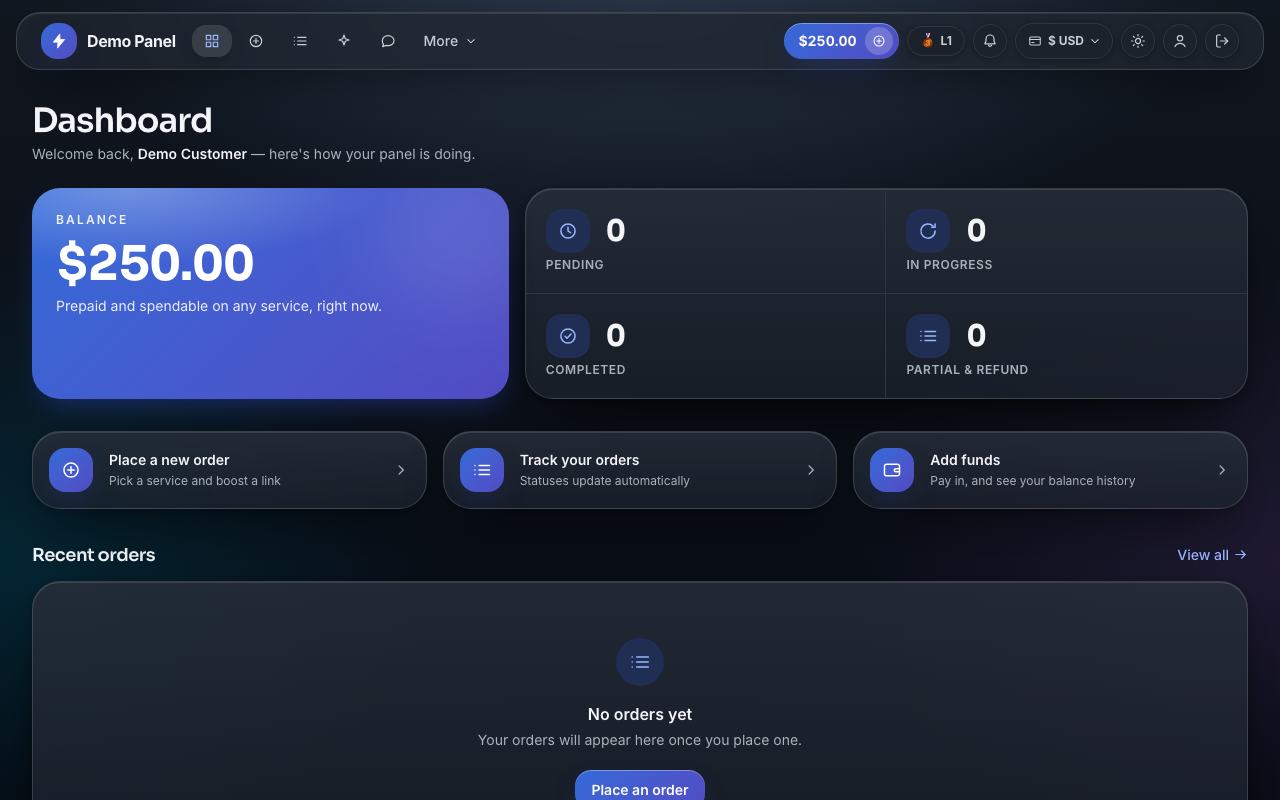Open the Track your orders title
Viewport: 1280px width, 800px height.
[579, 460]
